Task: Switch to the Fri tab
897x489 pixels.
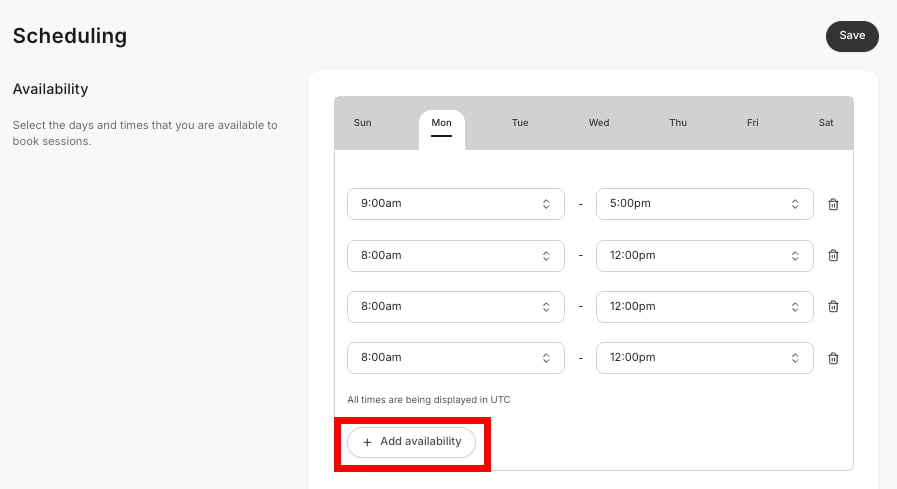Action: click(752, 123)
